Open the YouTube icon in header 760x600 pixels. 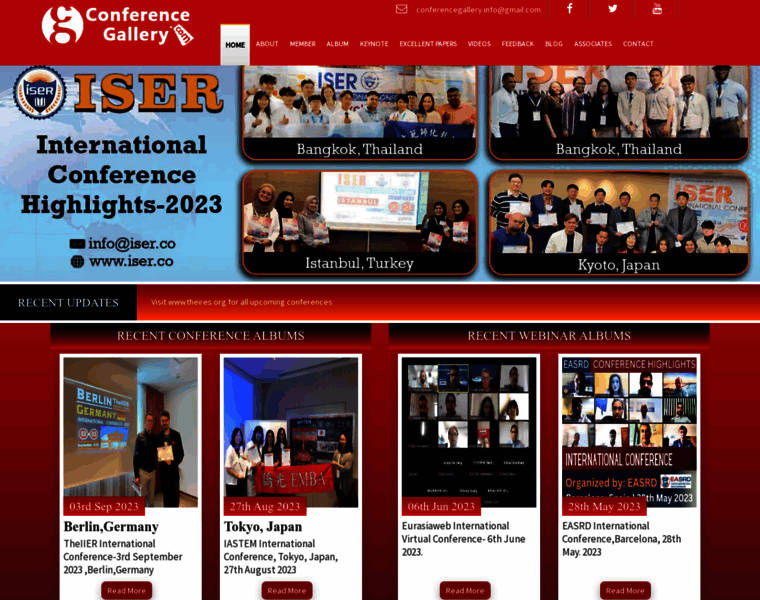[657, 9]
